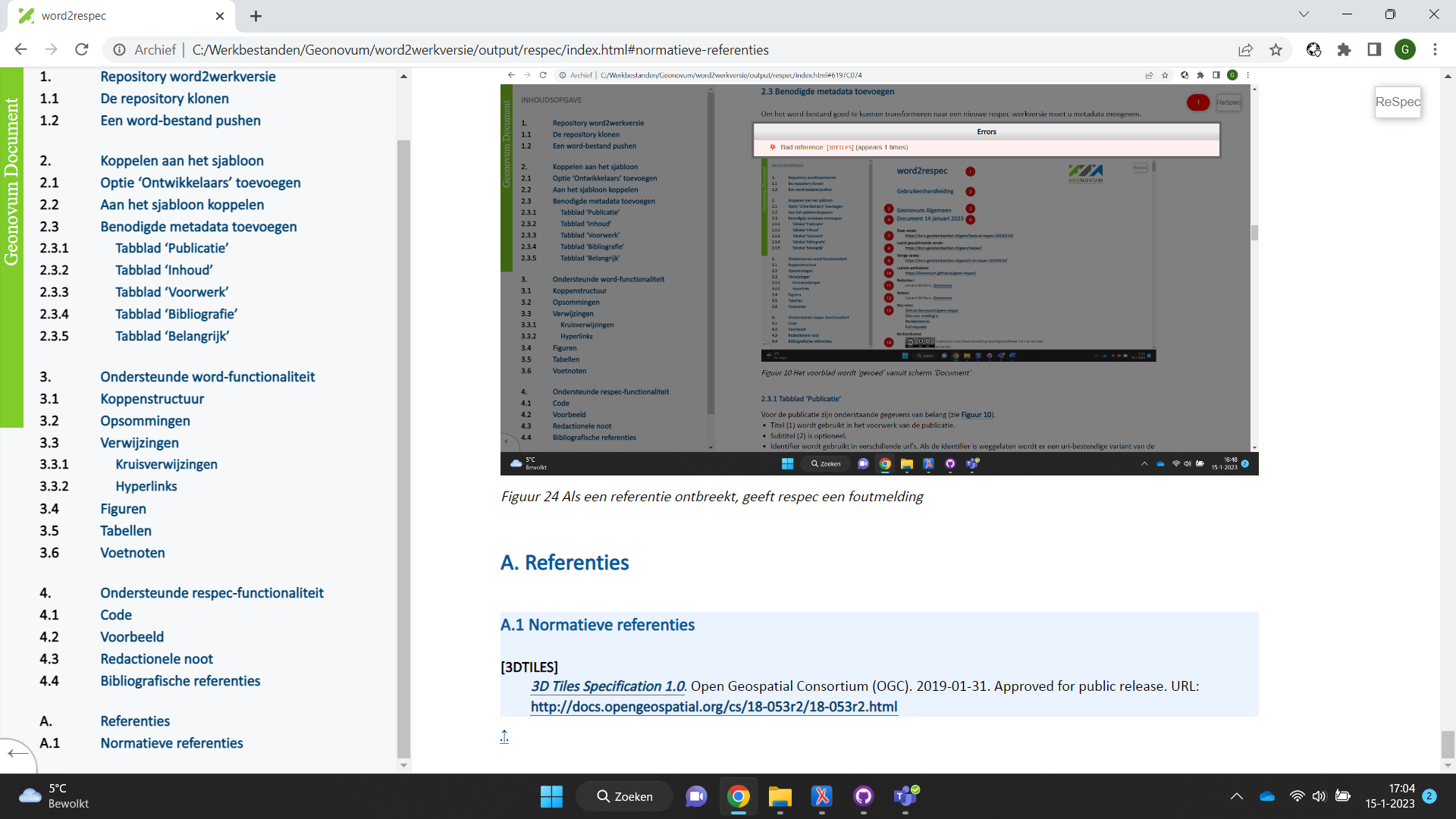
Task: Share this page via share icon
Action: pyautogui.click(x=1245, y=50)
